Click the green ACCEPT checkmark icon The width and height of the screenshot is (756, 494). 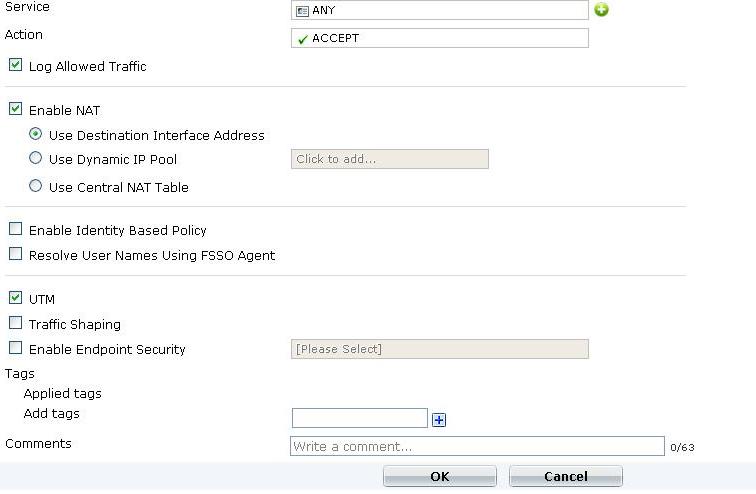302,39
